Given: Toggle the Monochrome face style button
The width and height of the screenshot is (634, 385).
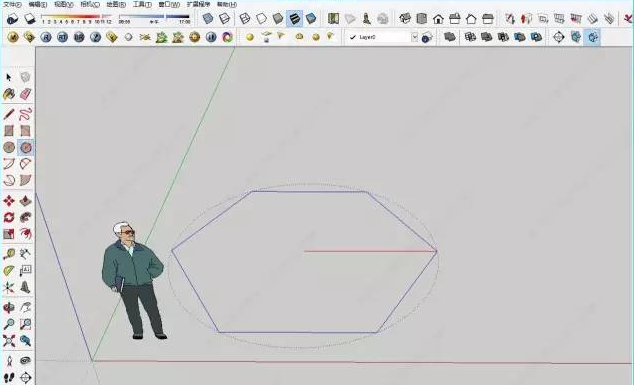Looking at the screenshot, I should click(x=311, y=19).
